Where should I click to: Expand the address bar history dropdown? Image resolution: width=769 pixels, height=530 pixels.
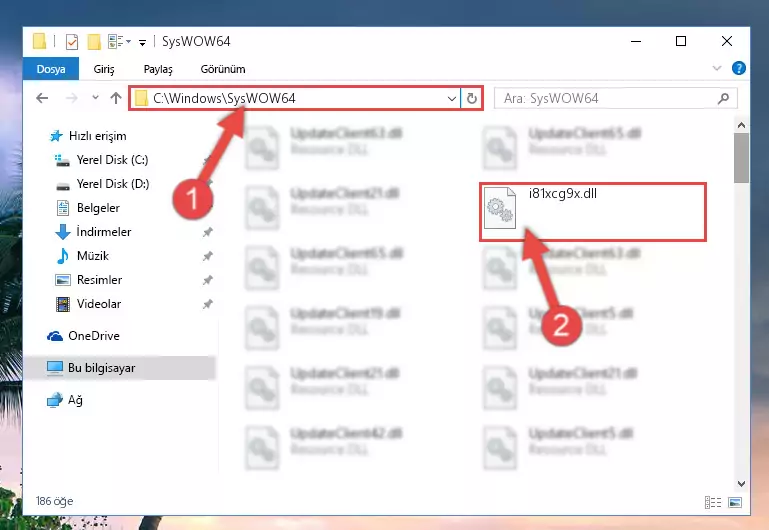(x=452, y=99)
